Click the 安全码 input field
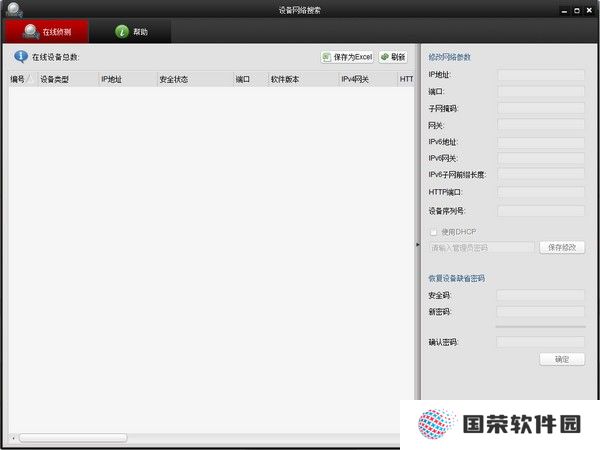The image size is (600, 450). 540,295
